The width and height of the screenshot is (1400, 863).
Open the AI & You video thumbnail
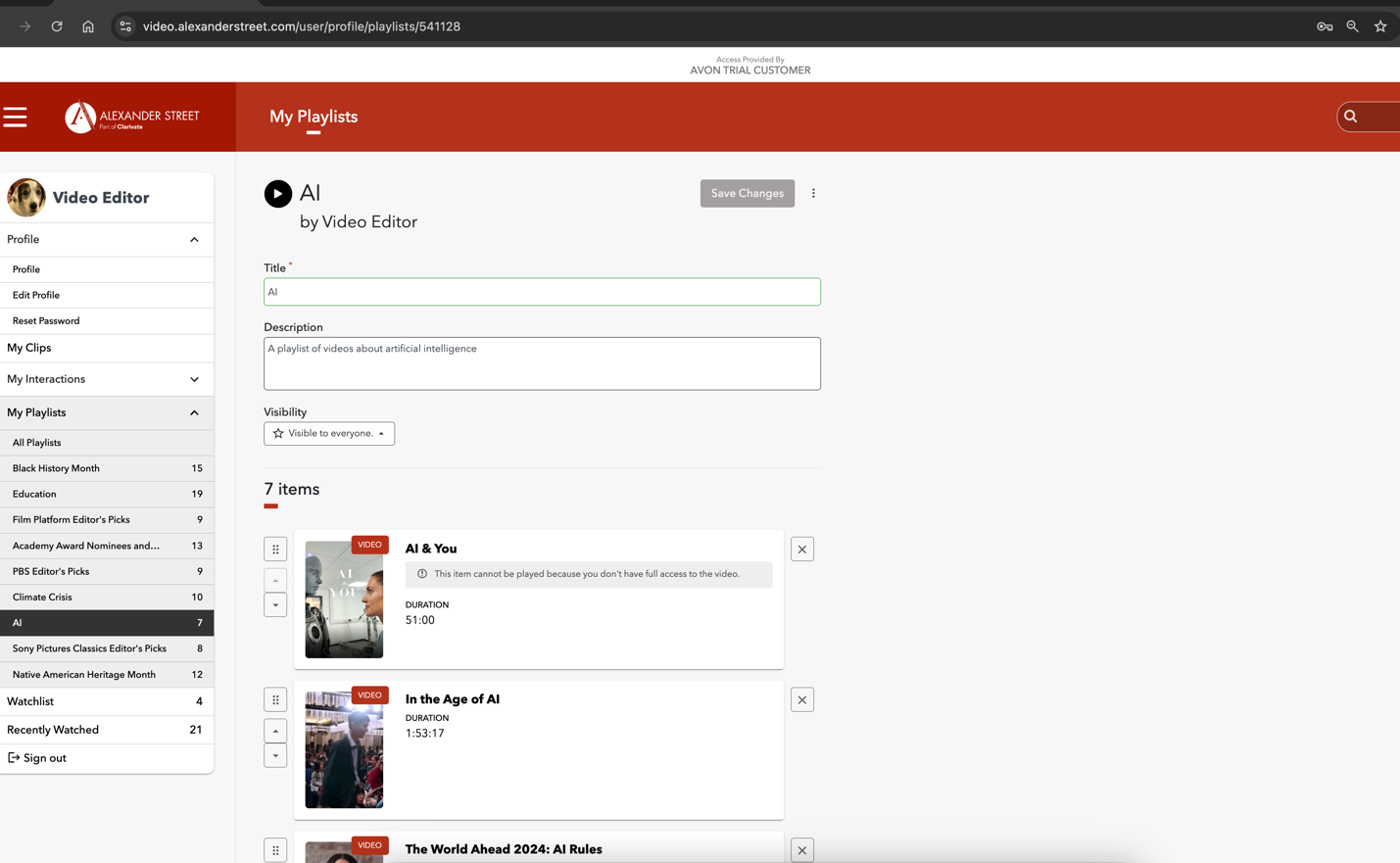(x=344, y=599)
